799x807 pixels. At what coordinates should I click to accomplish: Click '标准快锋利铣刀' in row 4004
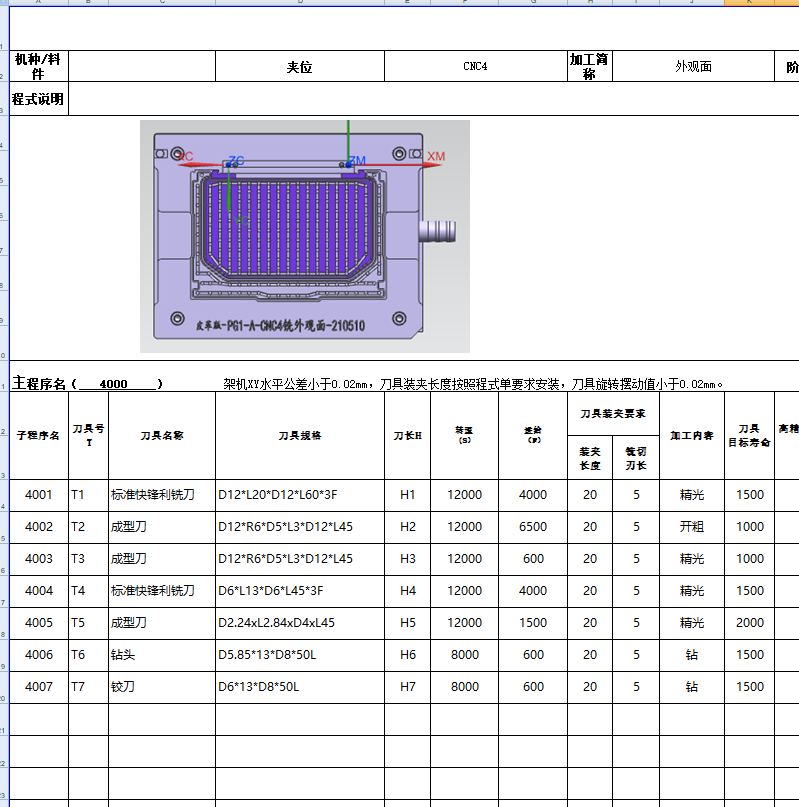pos(162,591)
